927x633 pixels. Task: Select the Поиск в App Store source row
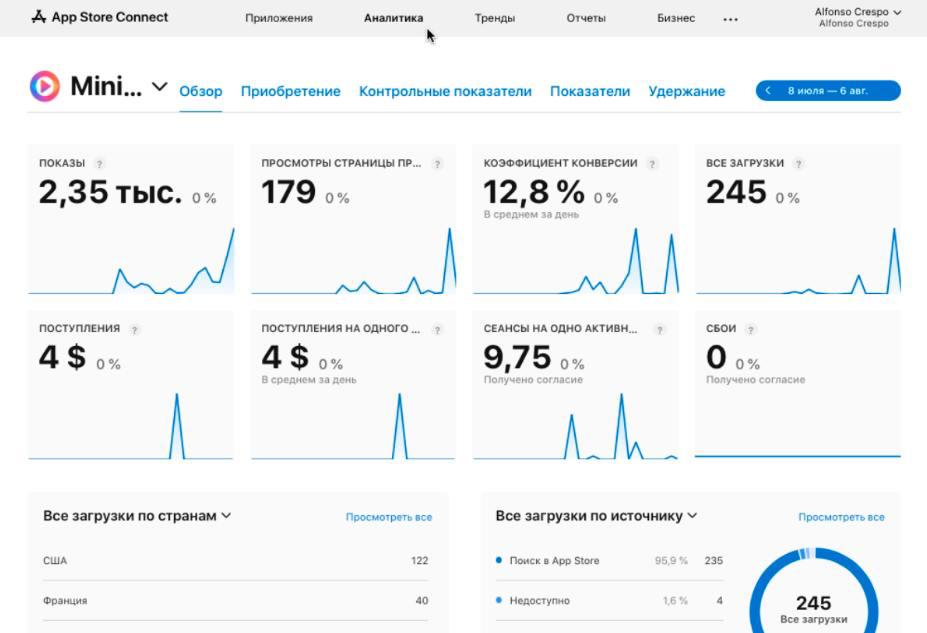609,560
